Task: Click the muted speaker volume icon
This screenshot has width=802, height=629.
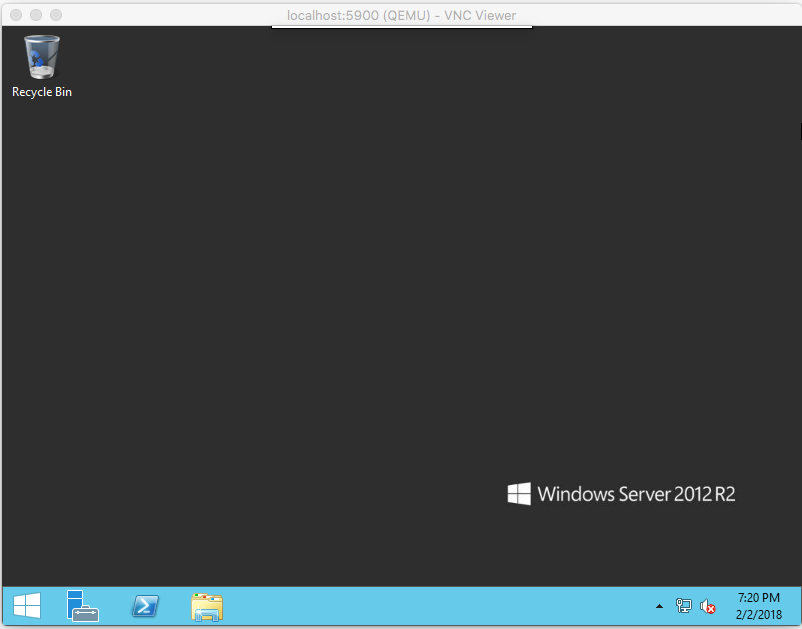Action: click(x=708, y=606)
